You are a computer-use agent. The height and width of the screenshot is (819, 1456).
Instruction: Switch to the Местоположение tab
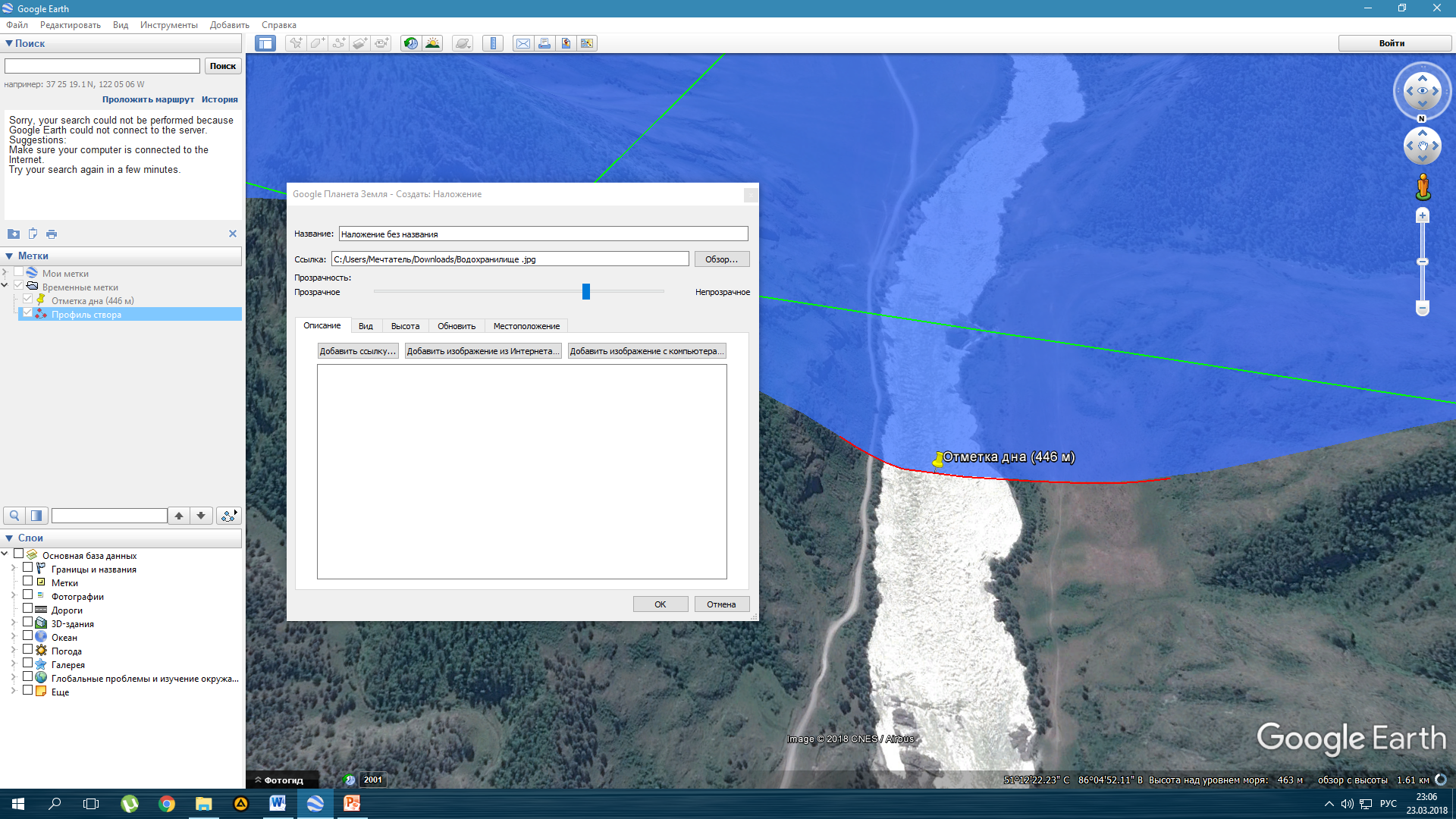tap(526, 326)
